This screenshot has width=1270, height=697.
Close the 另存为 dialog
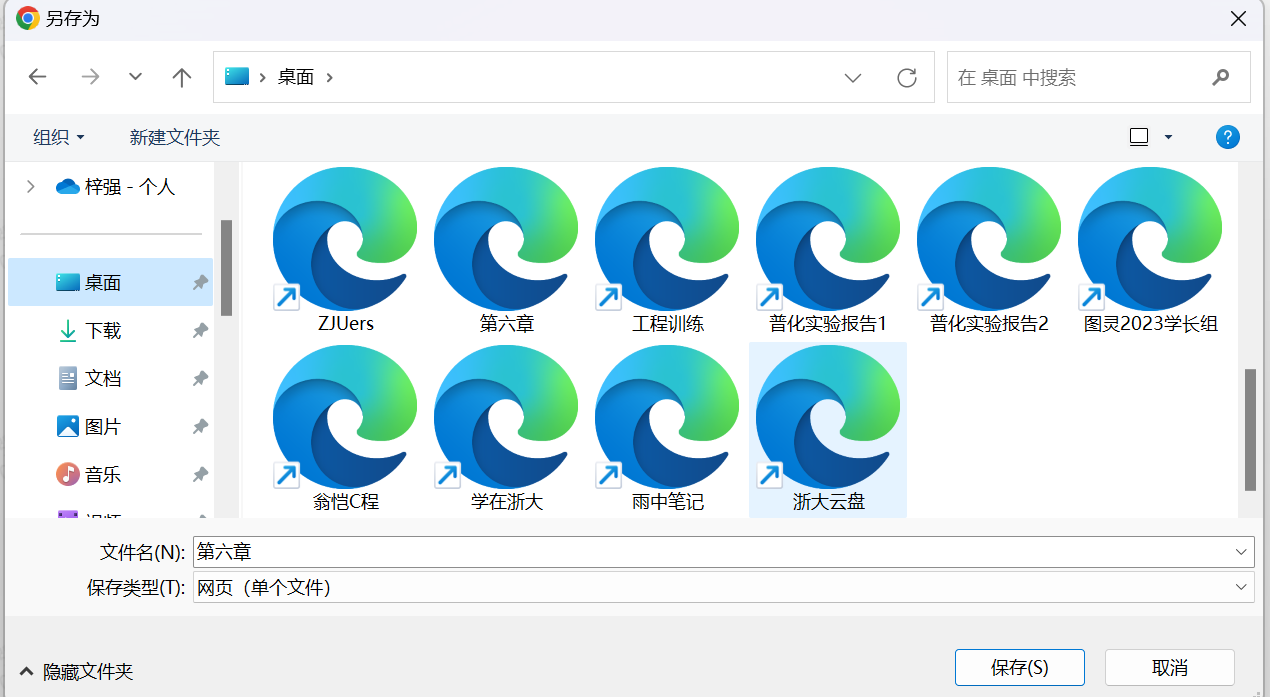click(x=1238, y=19)
